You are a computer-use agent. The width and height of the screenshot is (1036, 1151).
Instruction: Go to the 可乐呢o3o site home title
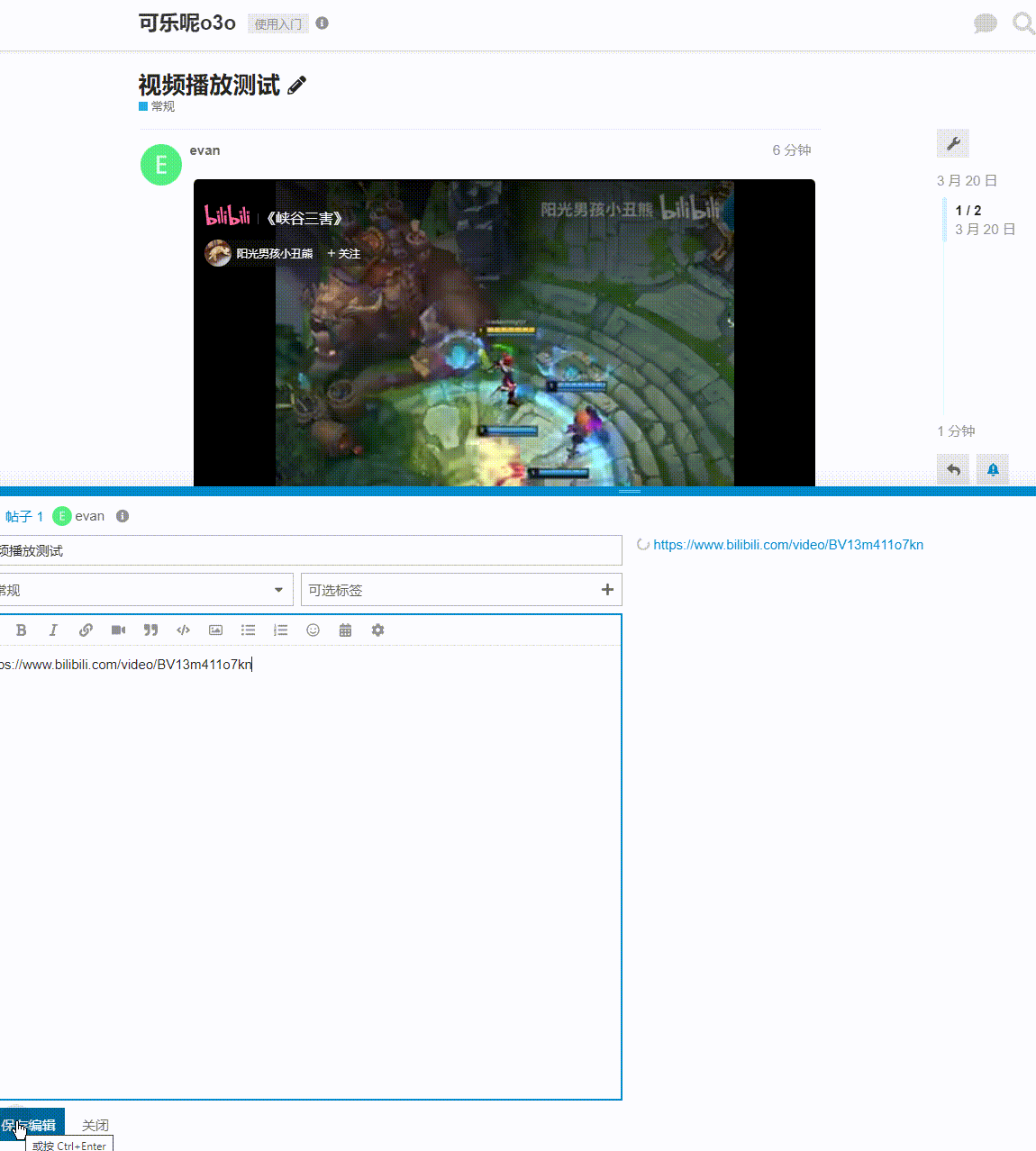(187, 23)
